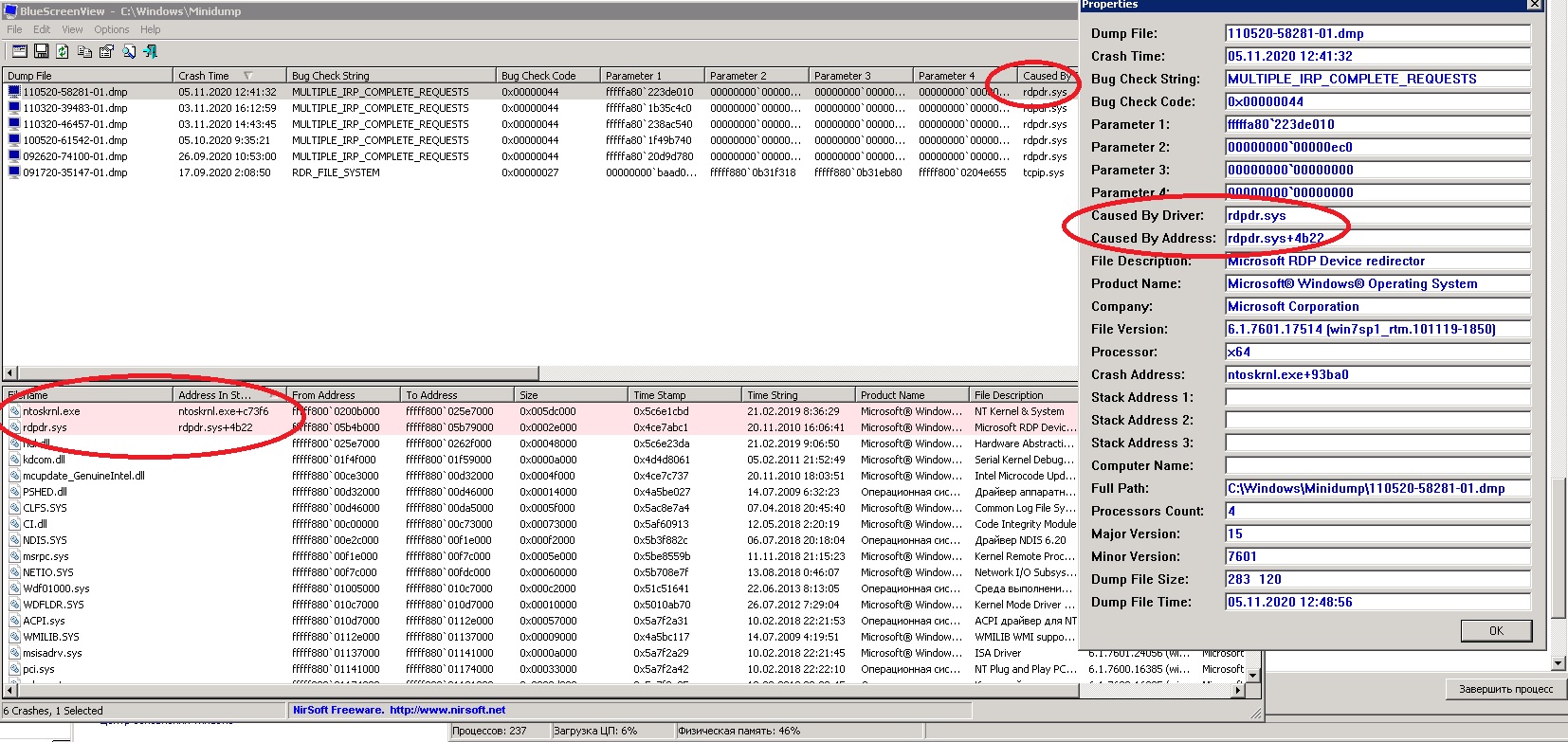Open the Options menu

coord(111,29)
